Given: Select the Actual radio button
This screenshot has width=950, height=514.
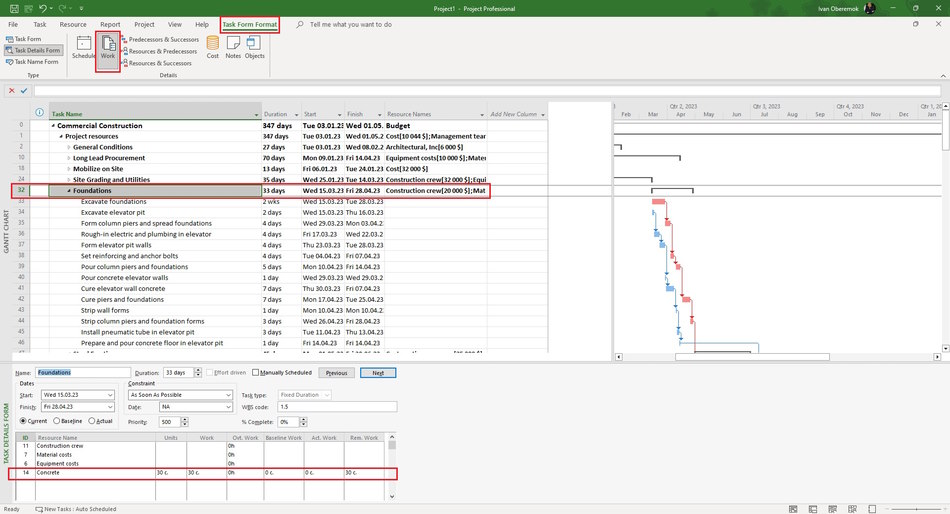Looking at the screenshot, I should click(x=91, y=421).
